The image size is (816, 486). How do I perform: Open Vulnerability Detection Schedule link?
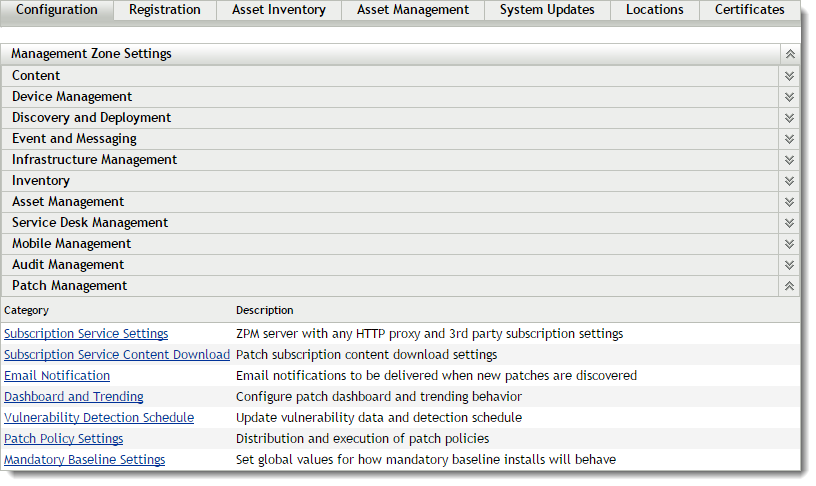tap(99, 418)
